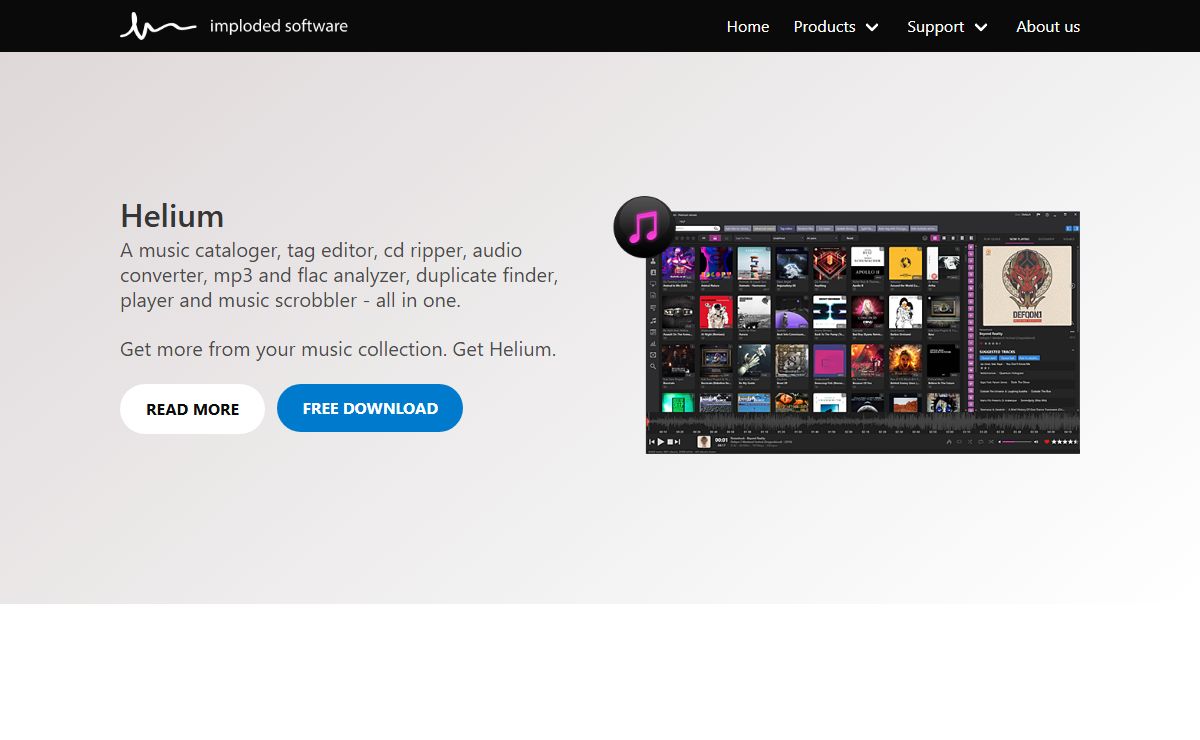1200x740 pixels.
Task: Click the imploded software waveform logo
Action: click(x=158, y=26)
